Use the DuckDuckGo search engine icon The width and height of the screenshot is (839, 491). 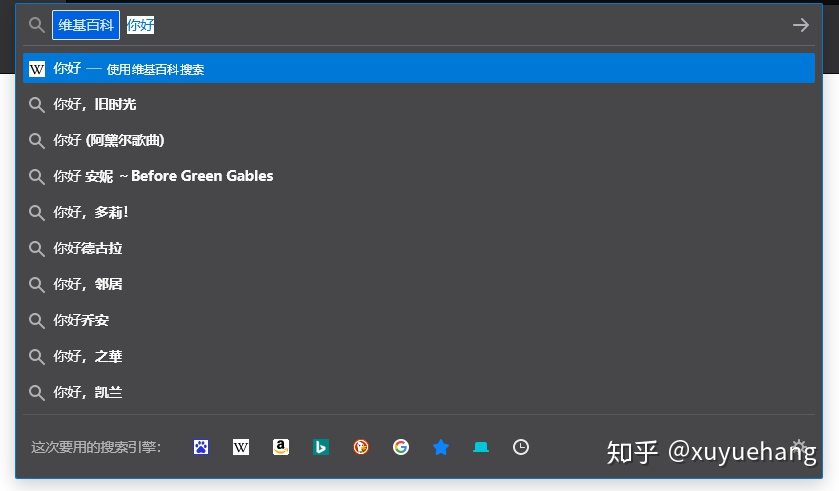[361, 447]
